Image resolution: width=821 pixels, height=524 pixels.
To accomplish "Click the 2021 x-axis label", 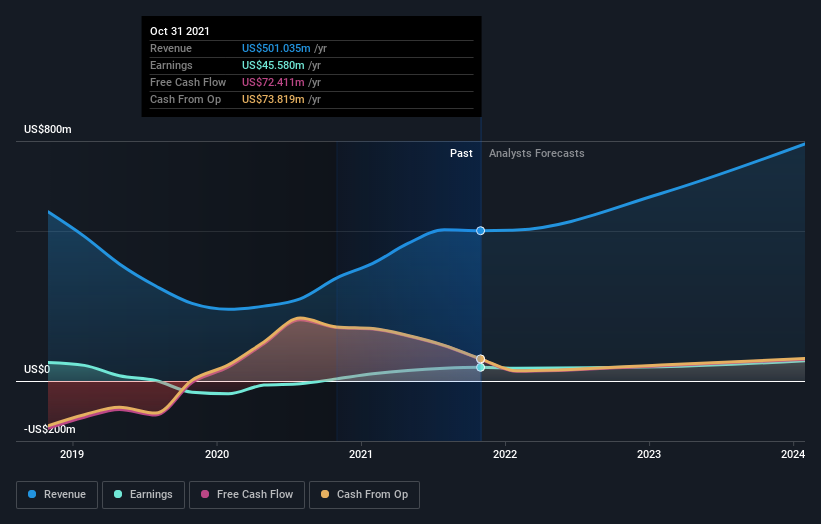I will (x=361, y=454).
